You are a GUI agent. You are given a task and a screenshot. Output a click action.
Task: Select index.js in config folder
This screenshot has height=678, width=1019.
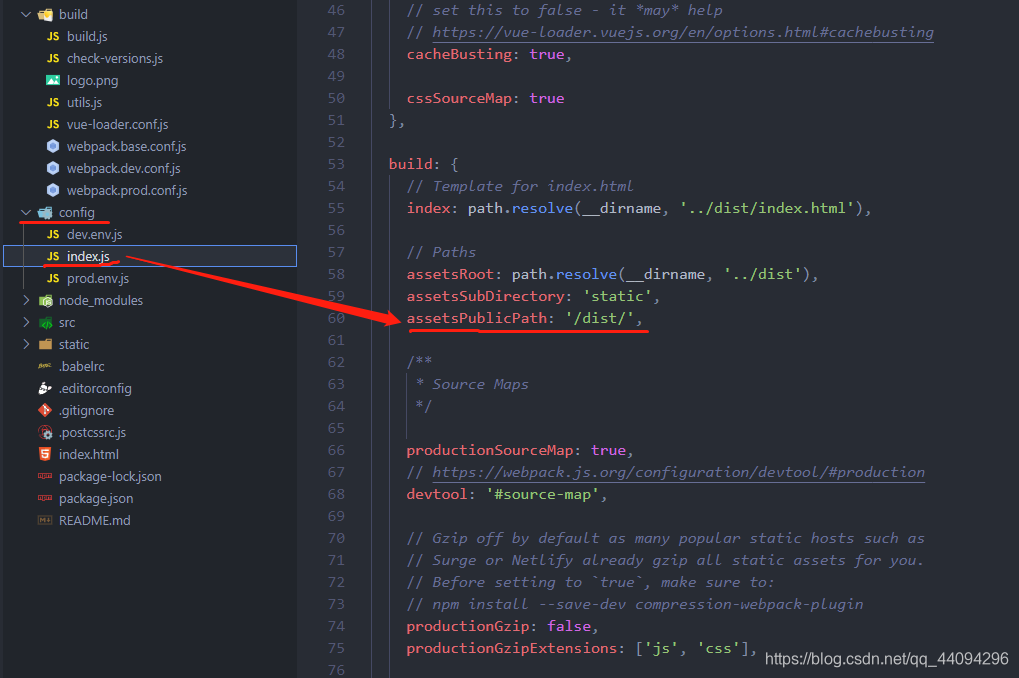coord(150,256)
